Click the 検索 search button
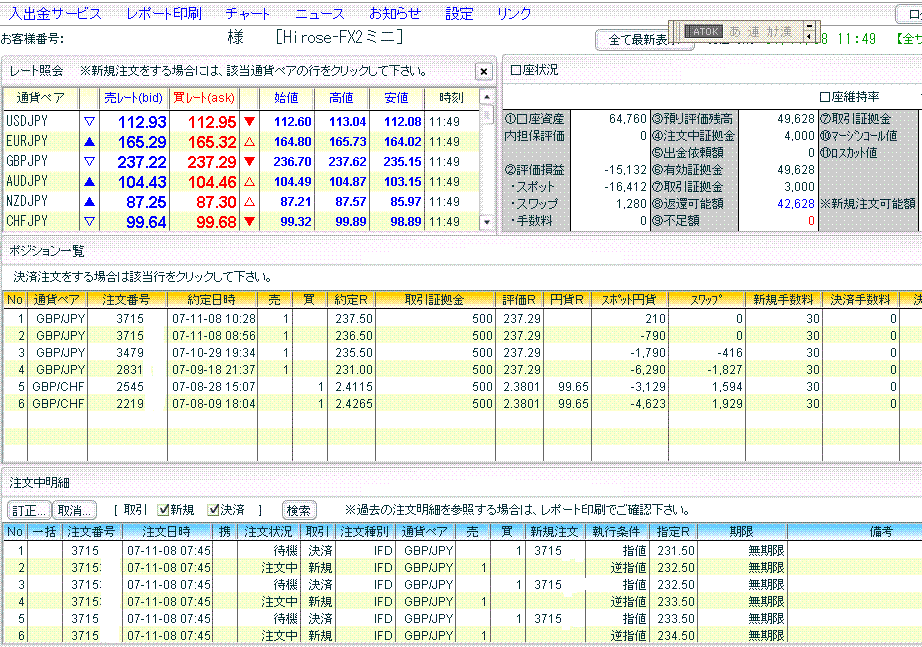The height and width of the screenshot is (647, 922). 299,511
